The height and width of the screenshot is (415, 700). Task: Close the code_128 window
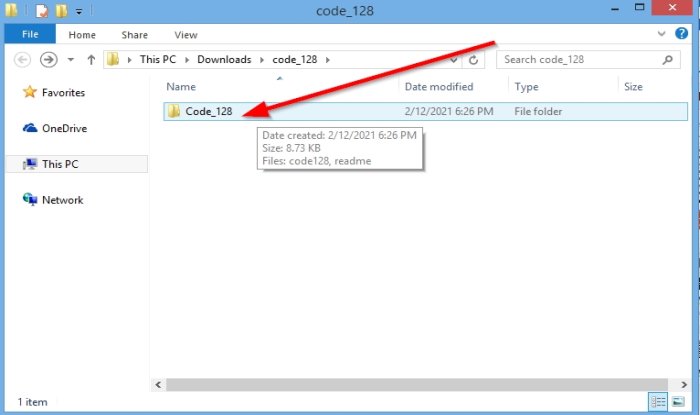[x=672, y=8]
